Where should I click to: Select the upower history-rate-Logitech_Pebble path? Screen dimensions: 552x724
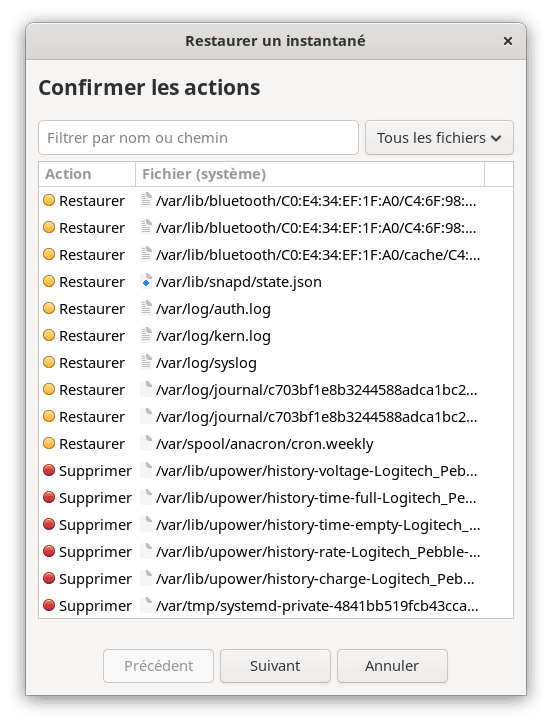coord(318,552)
